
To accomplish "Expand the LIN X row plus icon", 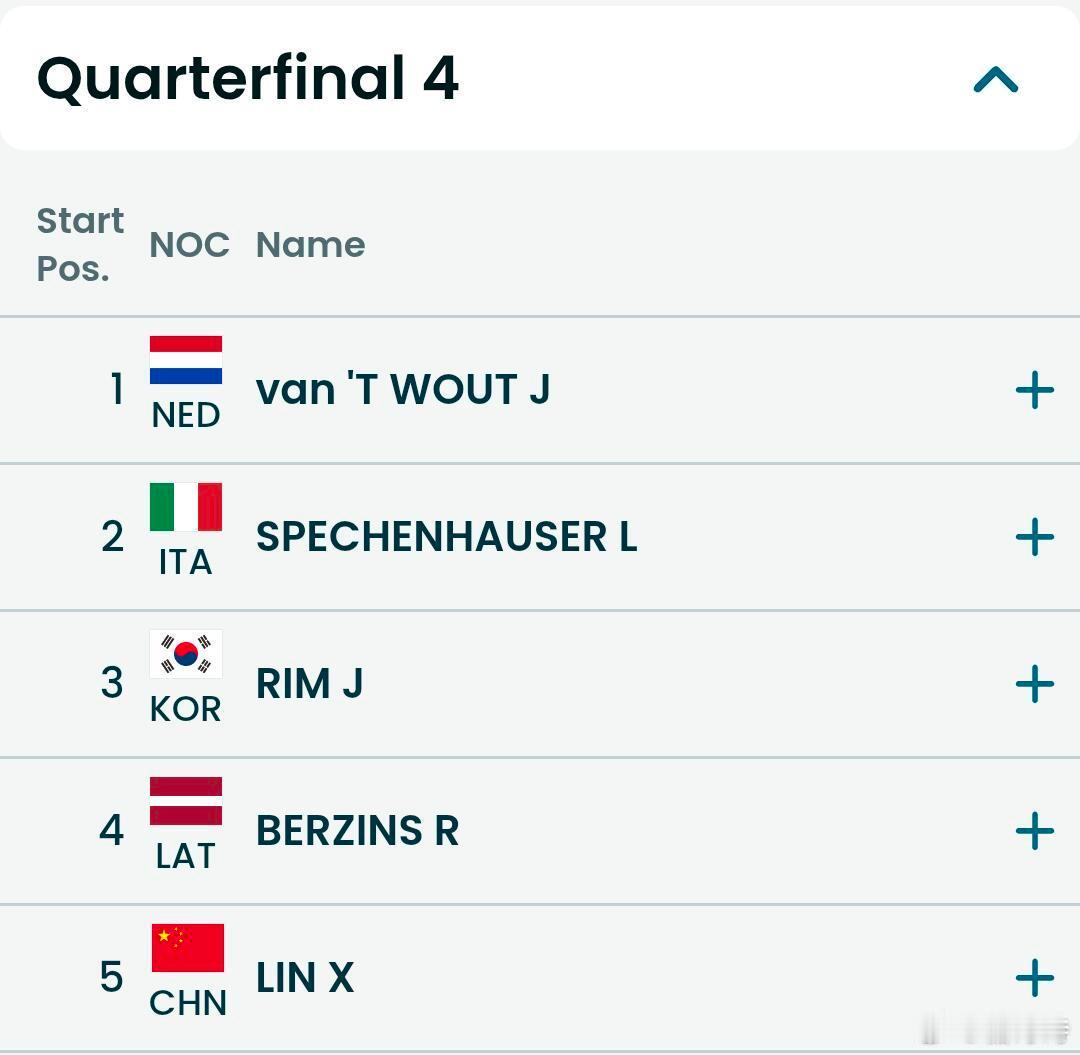I will tap(1034, 978).
